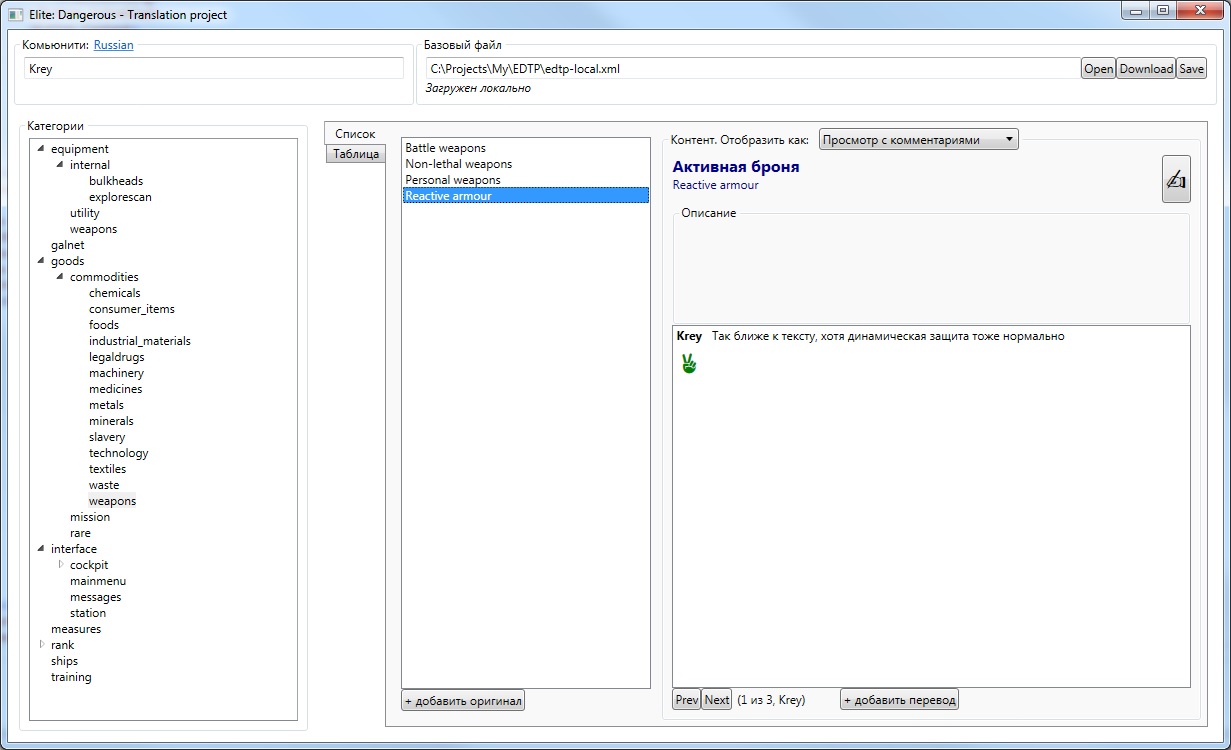
Task: Collapse the goods tree node
Action: pyautogui.click(x=40, y=261)
